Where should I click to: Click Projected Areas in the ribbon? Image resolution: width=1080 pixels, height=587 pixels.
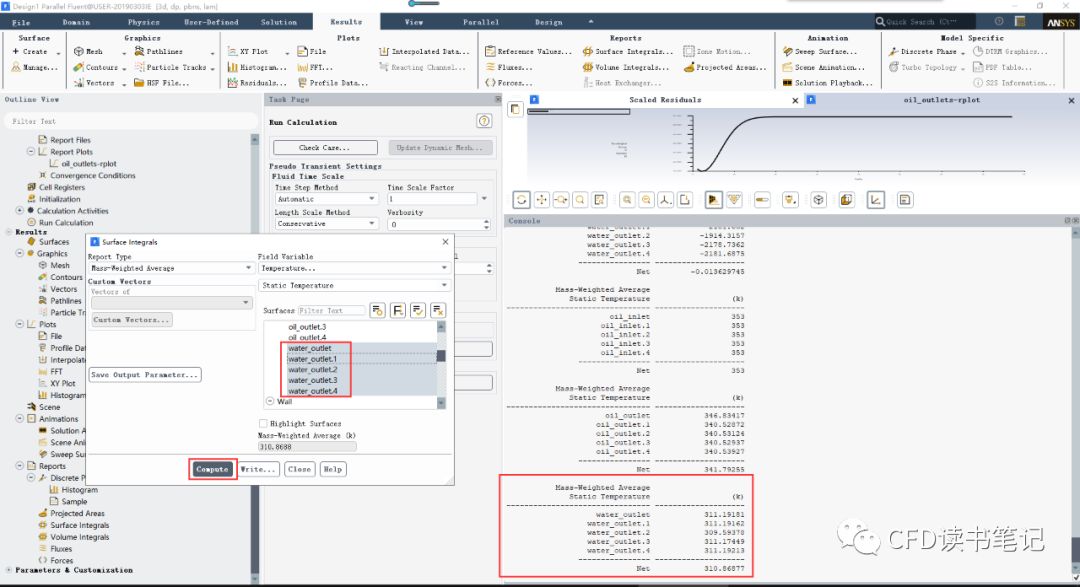pyautogui.click(x=725, y=68)
